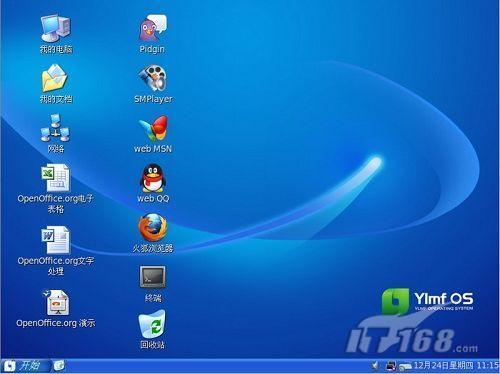Click the quick-launch icon beside 开始
The height and width of the screenshot is (374, 500).
pyautogui.click(x=59, y=366)
